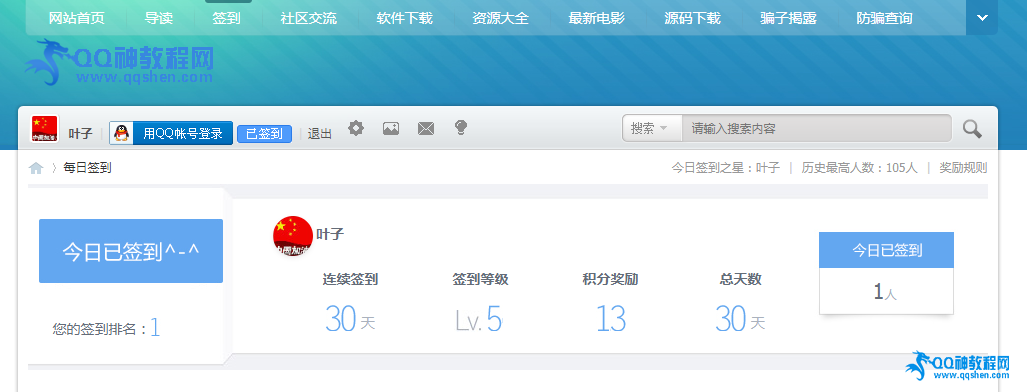This screenshot has height=392, width=1027.
Task: Open the 资源大全 menu item
Action: pos(500,18)
